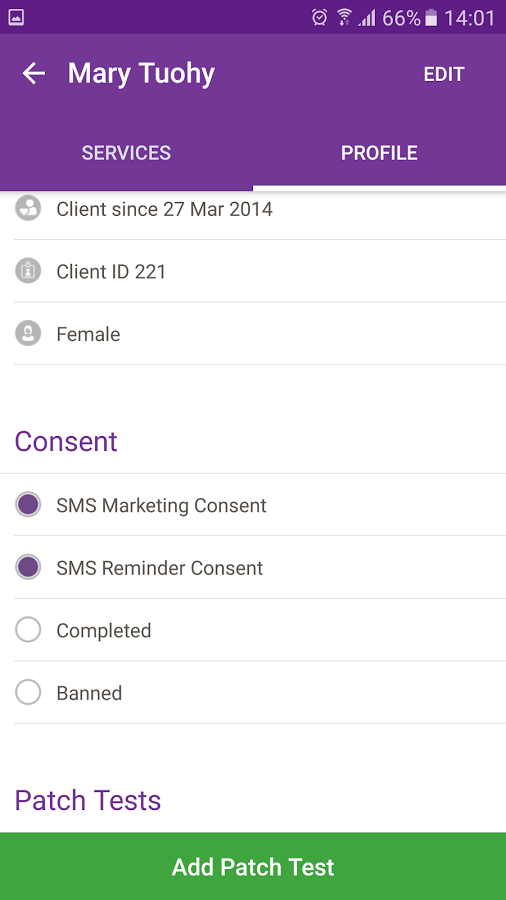Click the Patch Tests section heading
Image resolution: width=506 pixels, height=900 pixels.
pyautogui.click(x=88, y=800)
